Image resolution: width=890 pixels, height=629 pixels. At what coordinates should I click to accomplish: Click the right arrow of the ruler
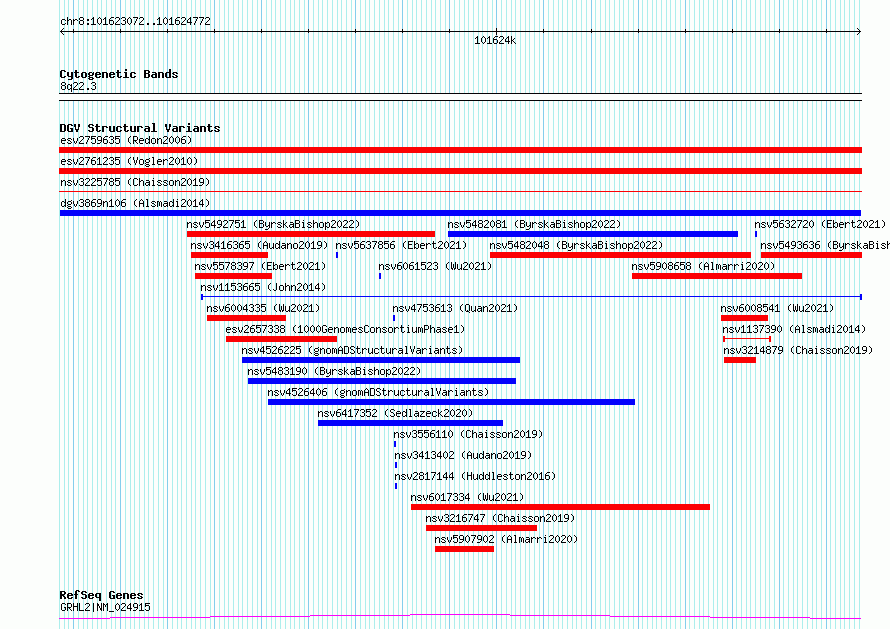point(859,32)
